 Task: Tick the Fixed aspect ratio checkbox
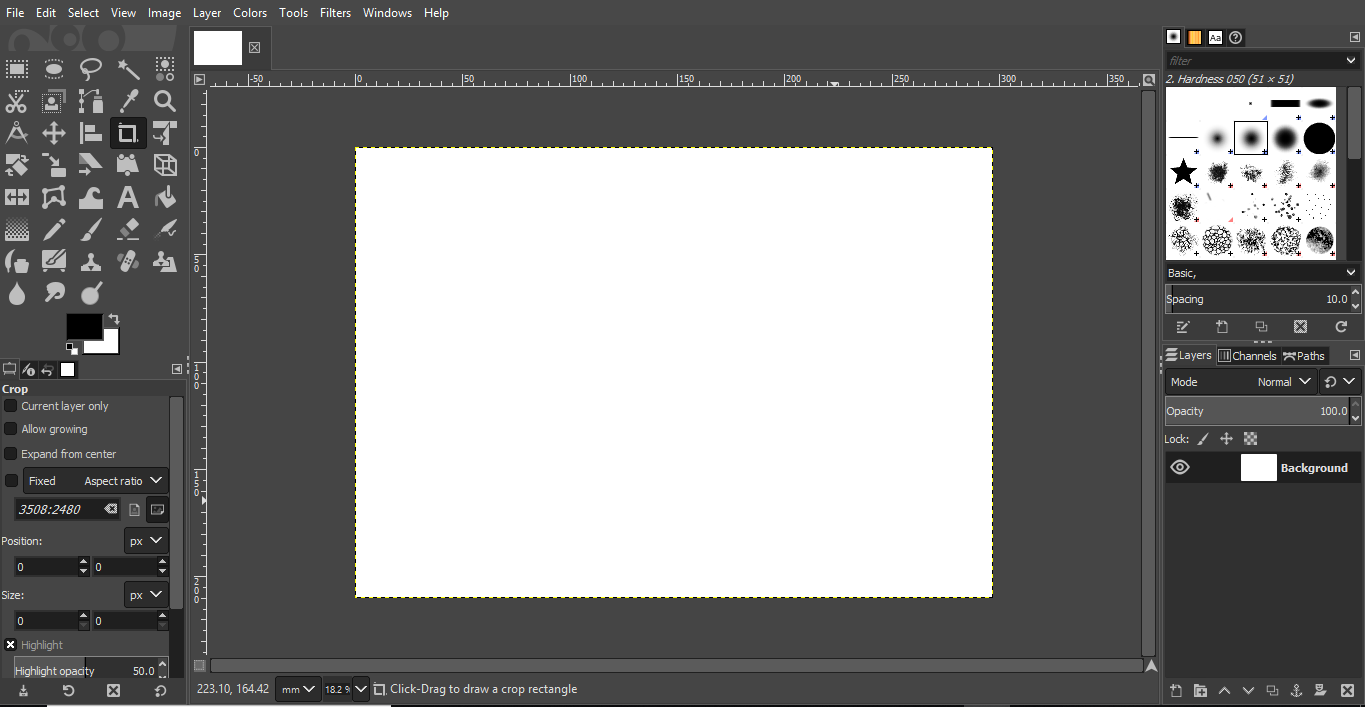coord(11,481)
